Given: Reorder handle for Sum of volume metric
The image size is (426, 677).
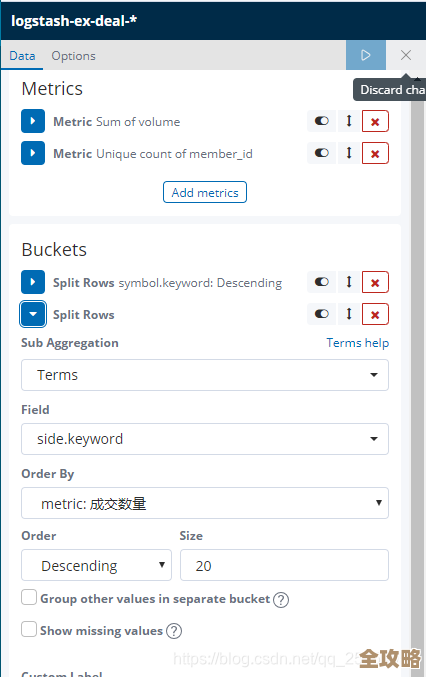Looking at the screenshot, I should (349, 121).
